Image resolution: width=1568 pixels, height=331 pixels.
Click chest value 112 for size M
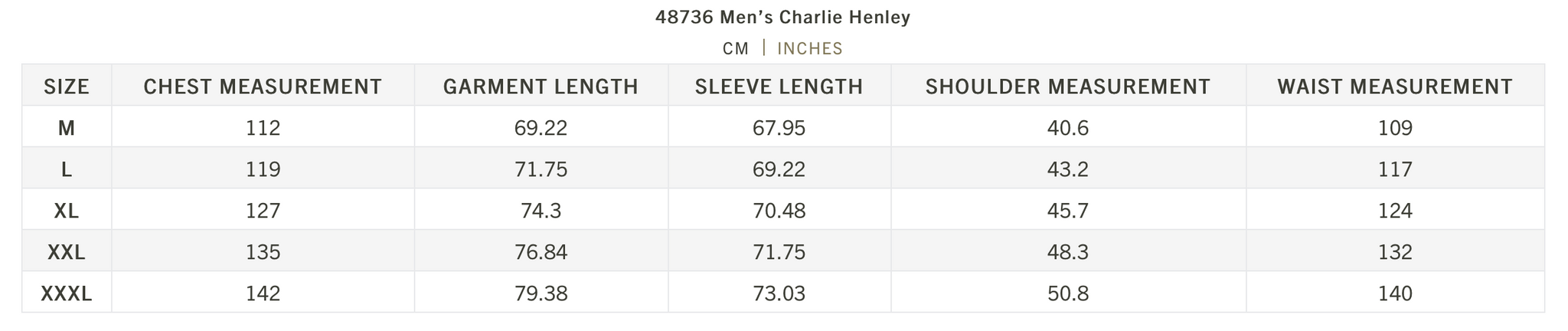263,128
